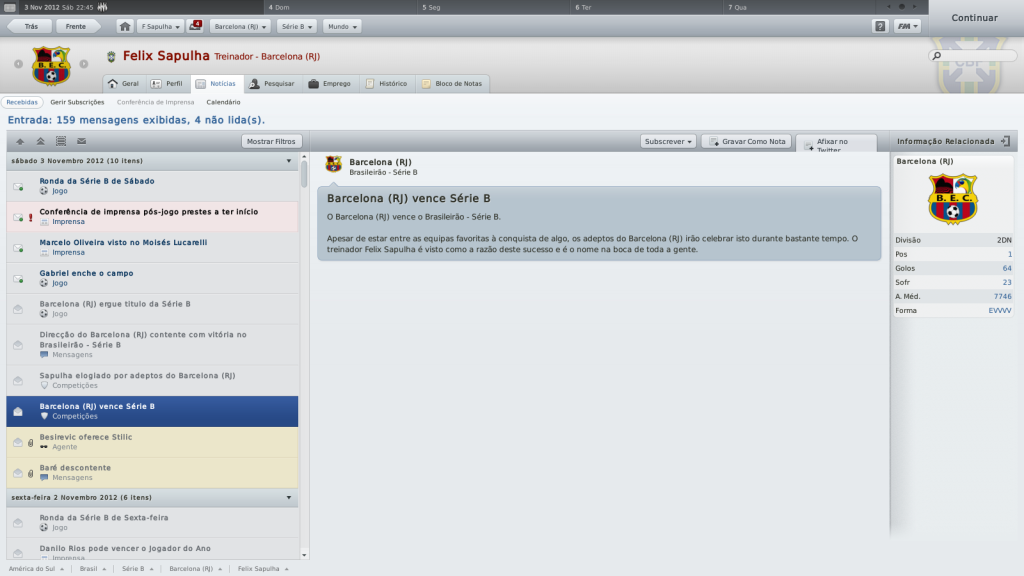Toggle read status of Marcelo Oliveira message
This screenshot has width=1024, height=576.
coord(18,248)
